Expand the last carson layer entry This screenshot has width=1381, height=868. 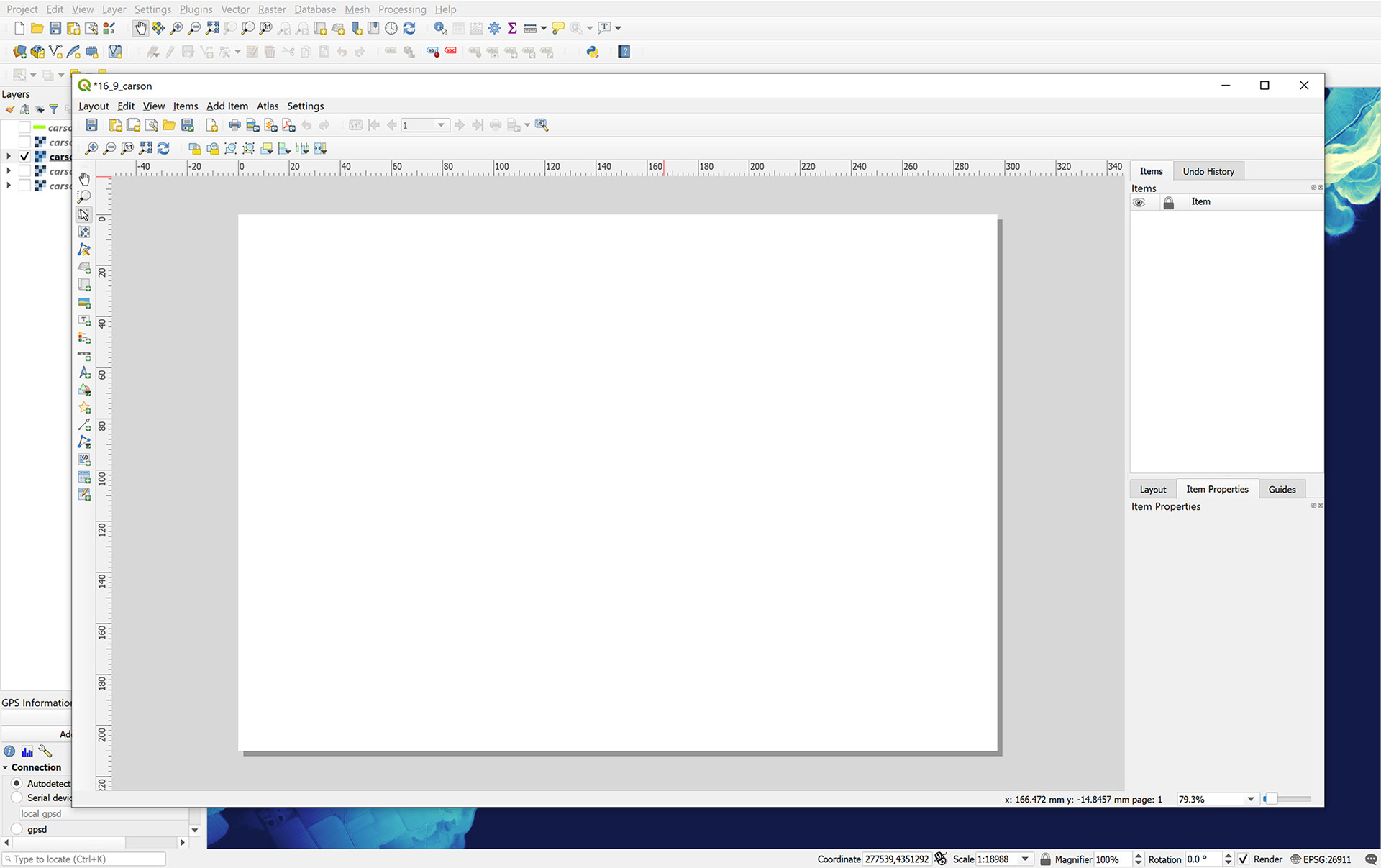point(9,185)
